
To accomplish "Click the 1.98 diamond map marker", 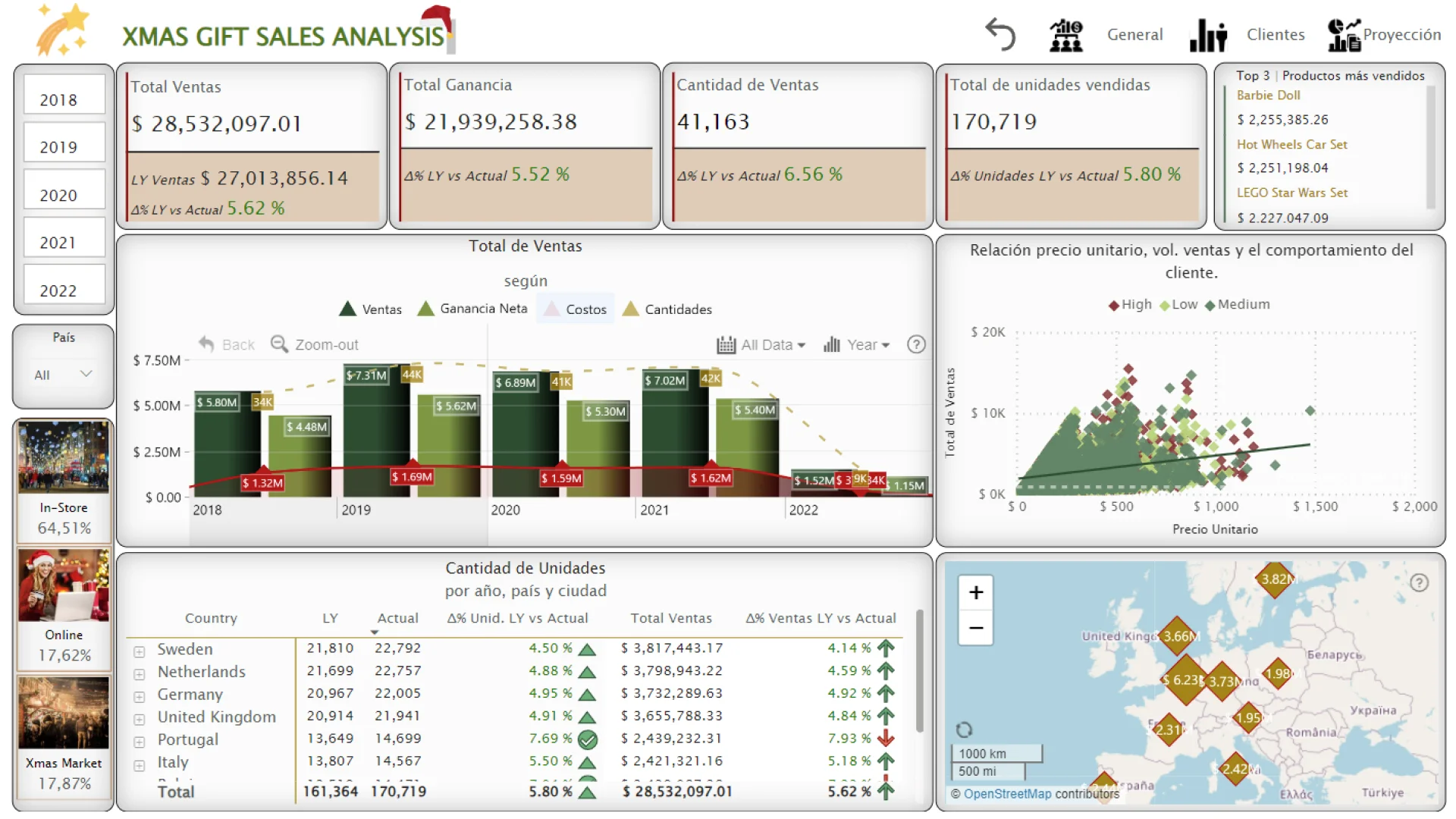I will tap(1278, 673).
